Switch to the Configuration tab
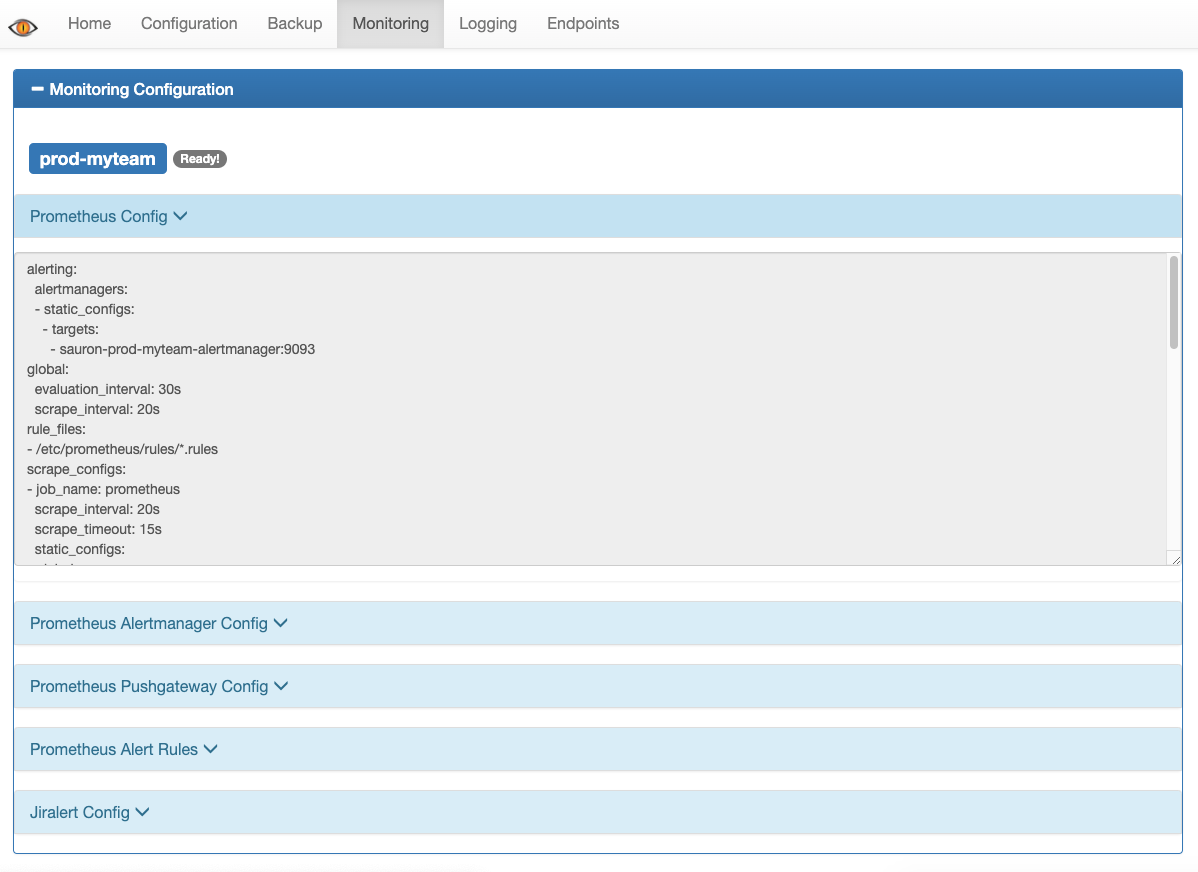1198x872 pixels. click(189, 24)
